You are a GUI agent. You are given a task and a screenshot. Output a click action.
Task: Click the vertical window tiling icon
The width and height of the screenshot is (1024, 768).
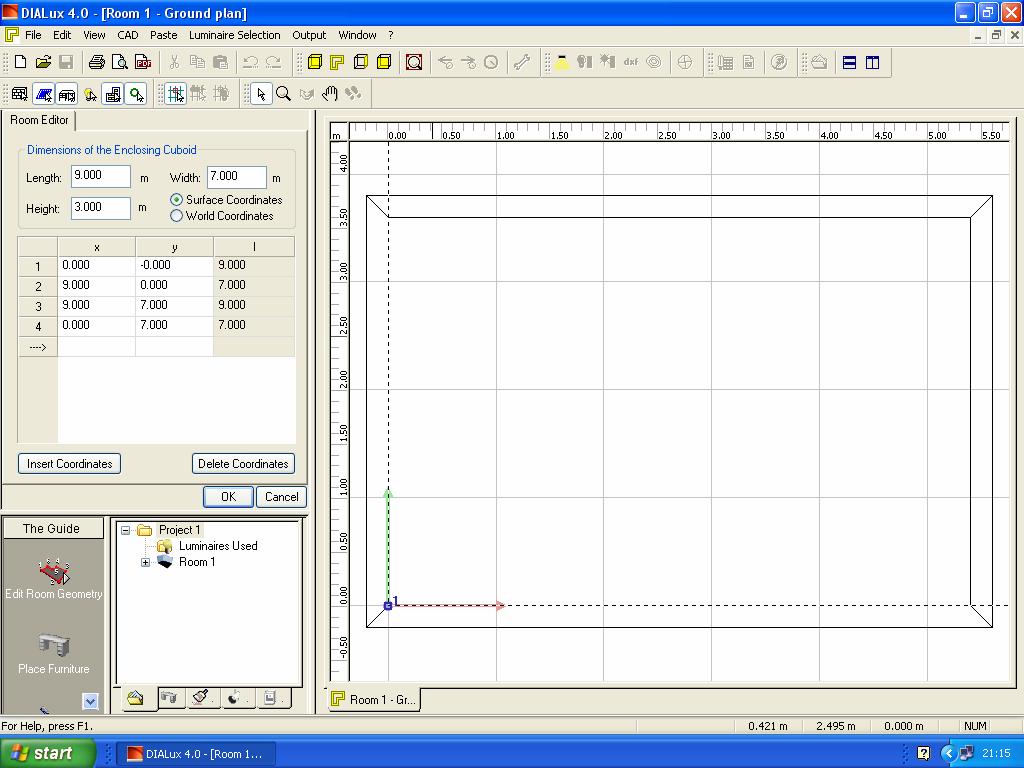pyautogui.click(x=872, y=62)
